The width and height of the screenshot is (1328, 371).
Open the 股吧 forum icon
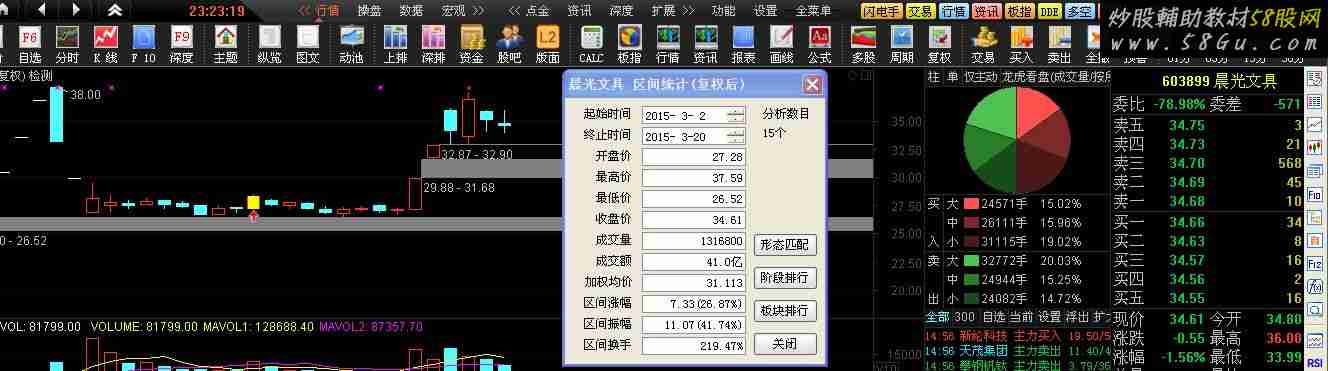509,45
